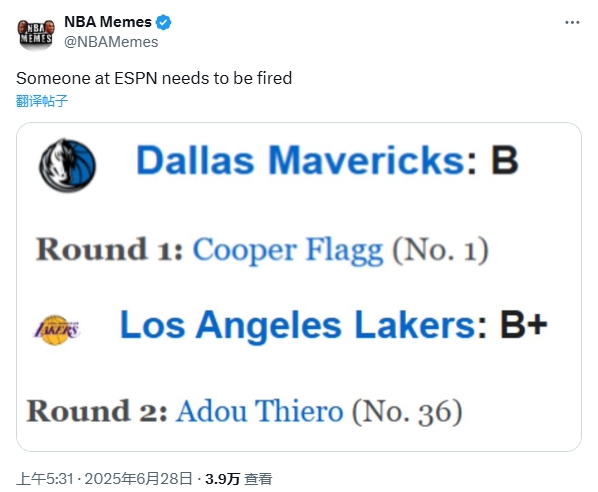Click the June 28, 2025 date

(138, 479)
